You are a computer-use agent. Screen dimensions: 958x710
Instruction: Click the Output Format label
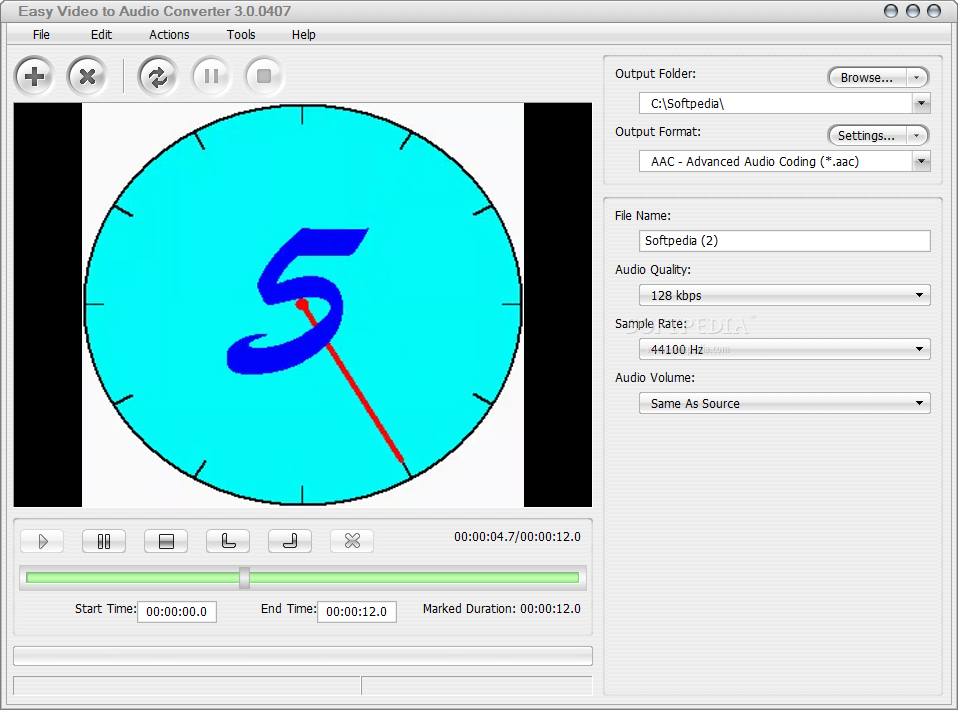click(x=657, y=132)
